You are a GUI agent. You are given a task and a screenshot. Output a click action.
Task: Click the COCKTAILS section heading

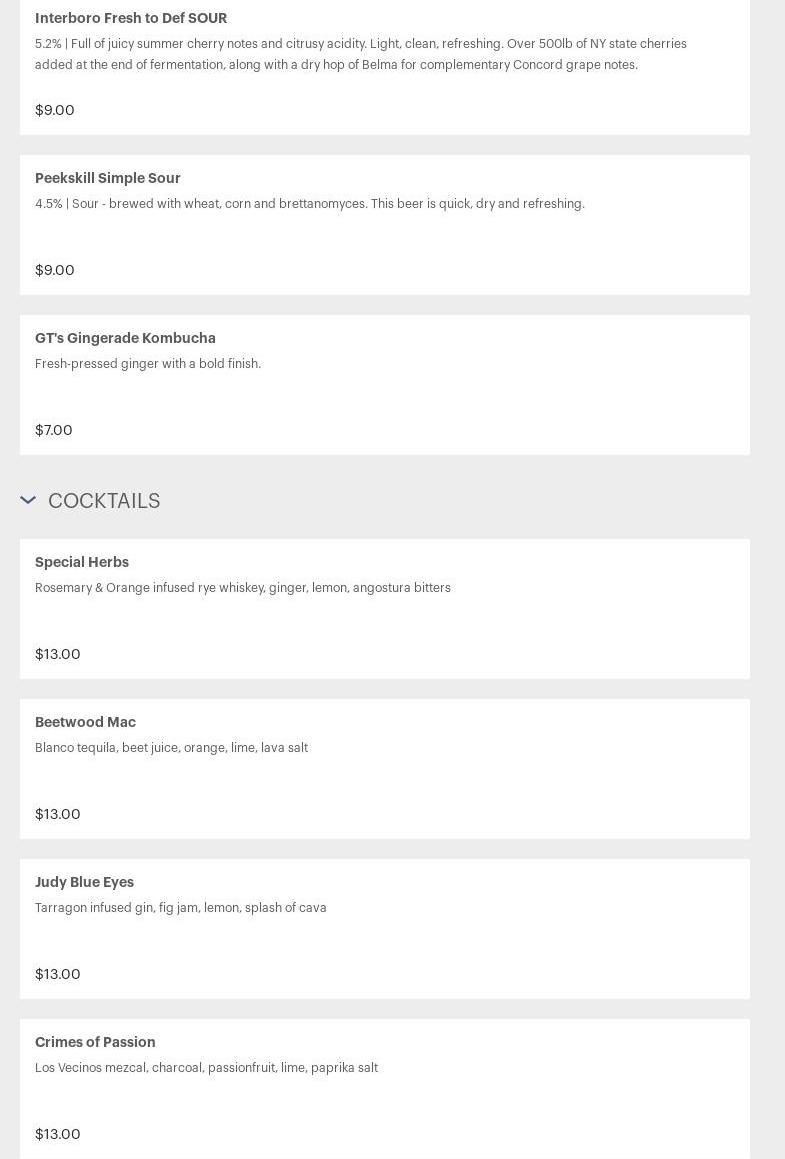coord(104,501)
